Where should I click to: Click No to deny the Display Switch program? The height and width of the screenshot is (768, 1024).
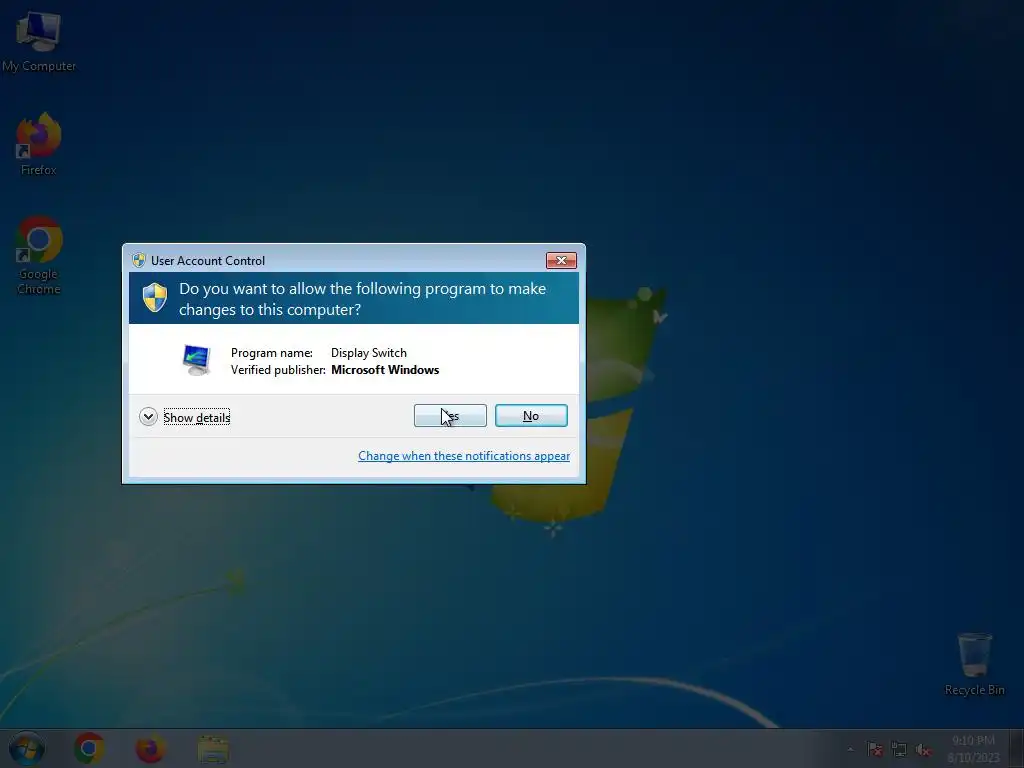(531, 415)
